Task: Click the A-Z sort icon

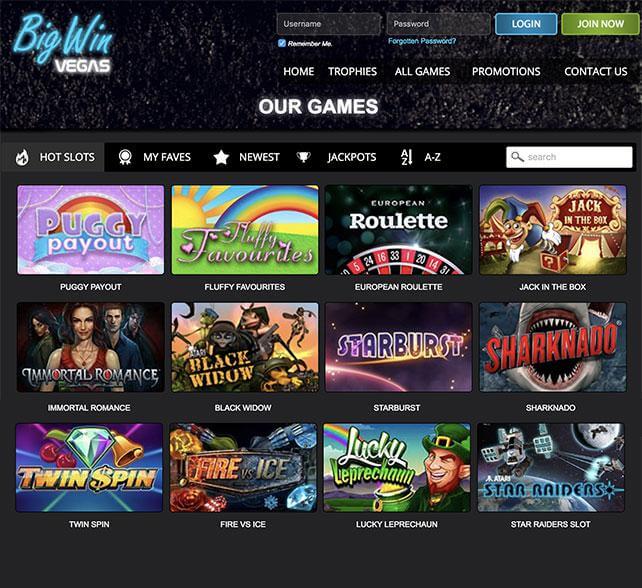Action: click(406, 157)
